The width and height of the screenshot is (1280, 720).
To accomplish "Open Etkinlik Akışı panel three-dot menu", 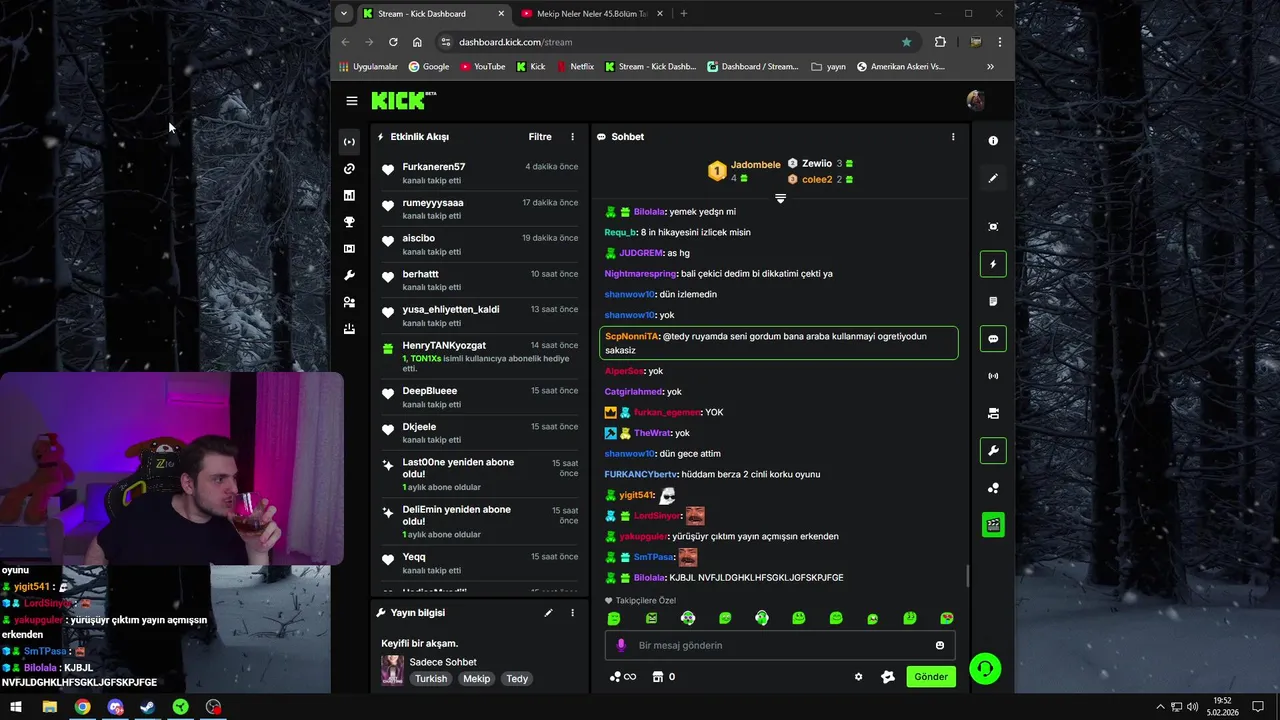I will coord(573,137).
